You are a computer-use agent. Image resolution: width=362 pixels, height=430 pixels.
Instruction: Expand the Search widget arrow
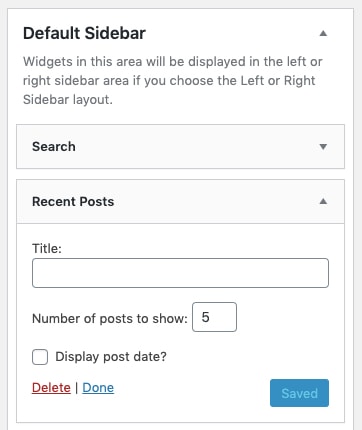point(323,147)
